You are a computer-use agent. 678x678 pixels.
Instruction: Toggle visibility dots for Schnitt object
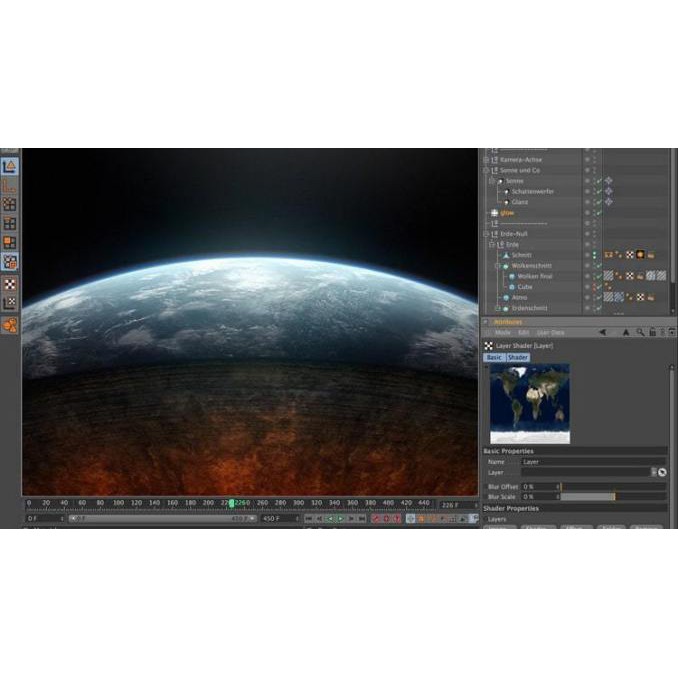click(x=592, y=255)
